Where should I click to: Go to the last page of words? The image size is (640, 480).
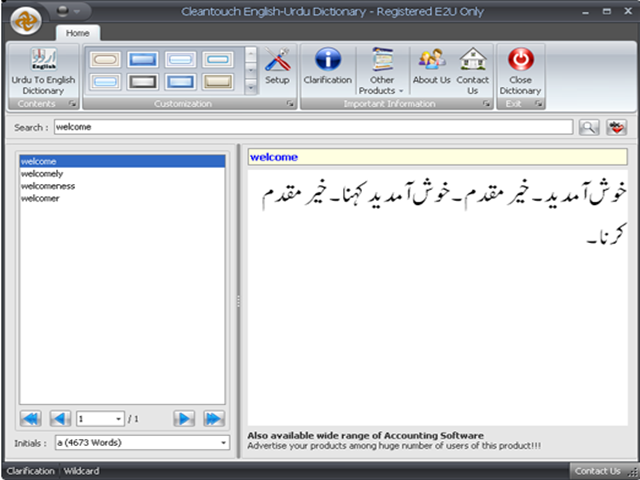pos(214,419)
